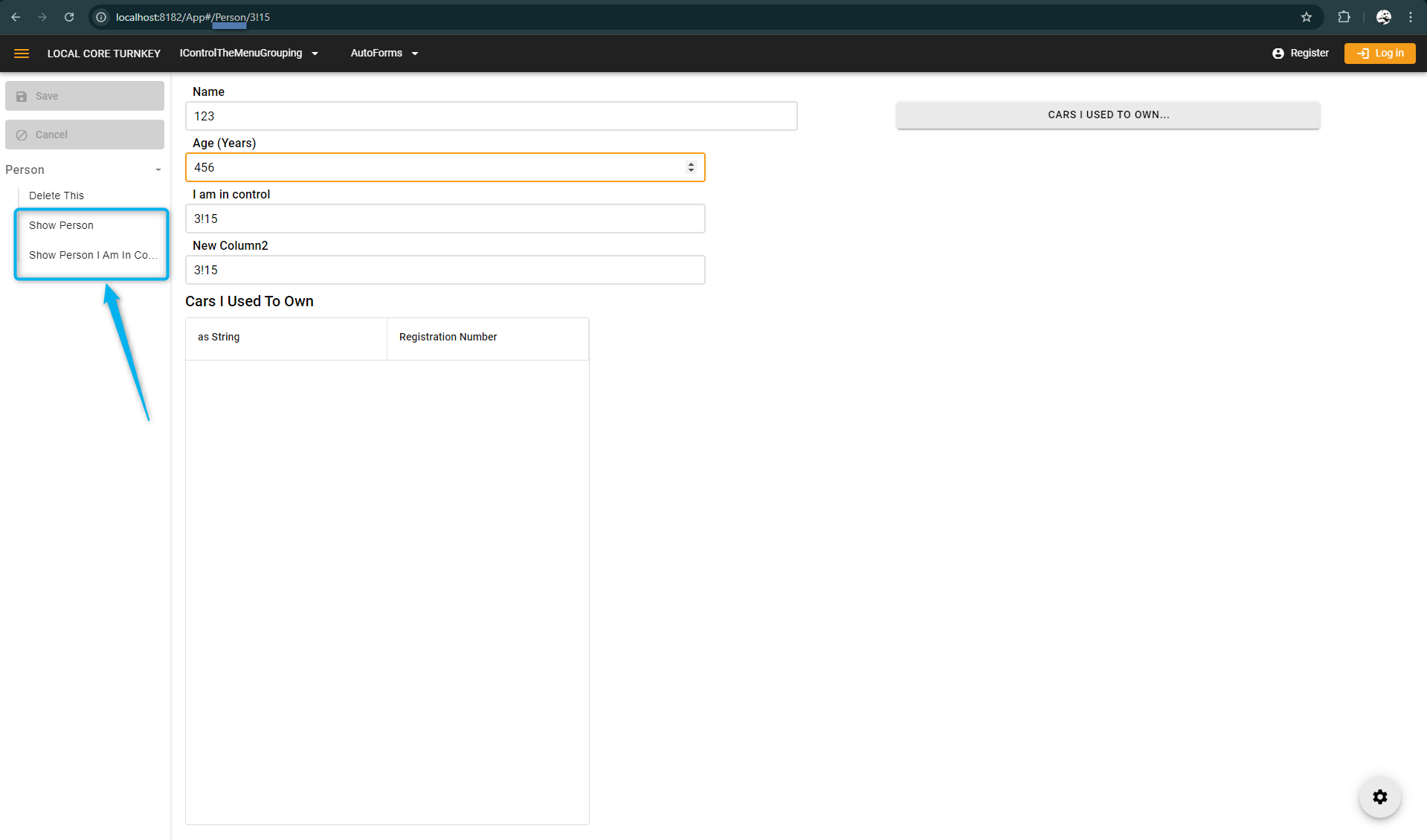Click into the Name text field
Image resolution: width=1427 pixels, height=840 pixels.
(491, 116)
